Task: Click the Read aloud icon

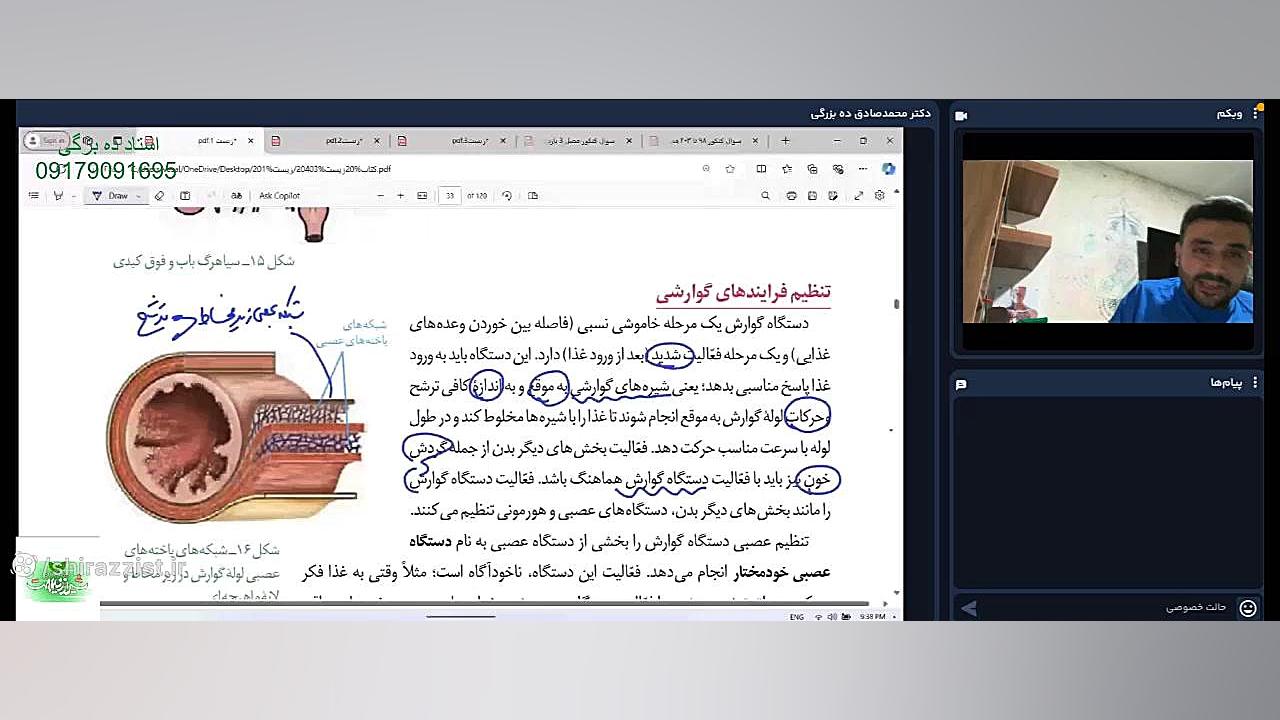Action: click(236, 196)
